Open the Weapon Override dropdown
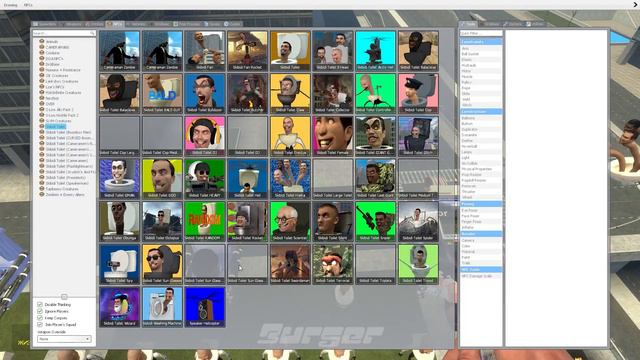This screenshot has width=640, height=360. pyautogui.click(x=64, y=339)
